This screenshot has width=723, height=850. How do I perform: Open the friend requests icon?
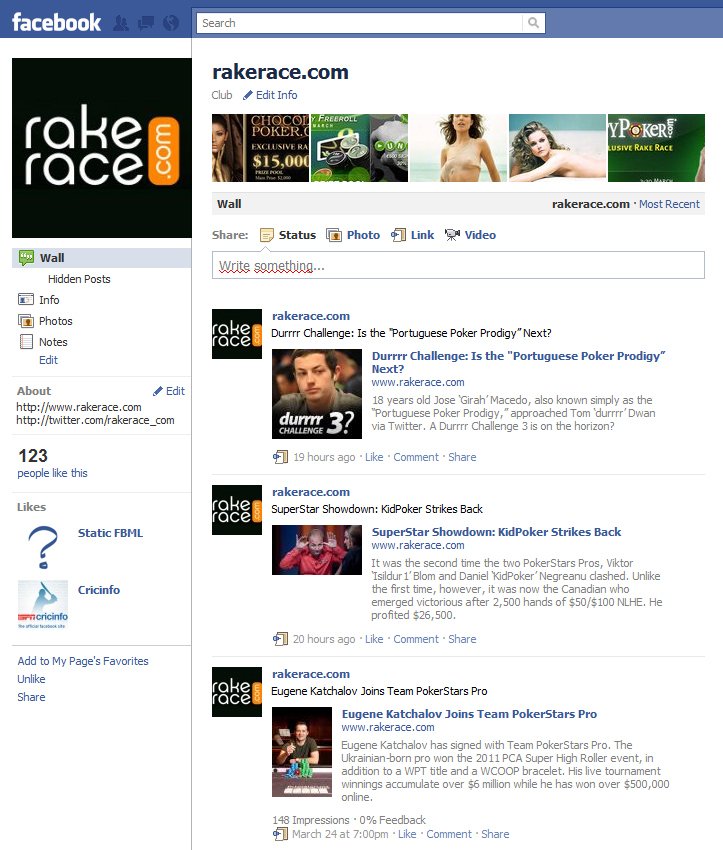click(x=121, y=23)
